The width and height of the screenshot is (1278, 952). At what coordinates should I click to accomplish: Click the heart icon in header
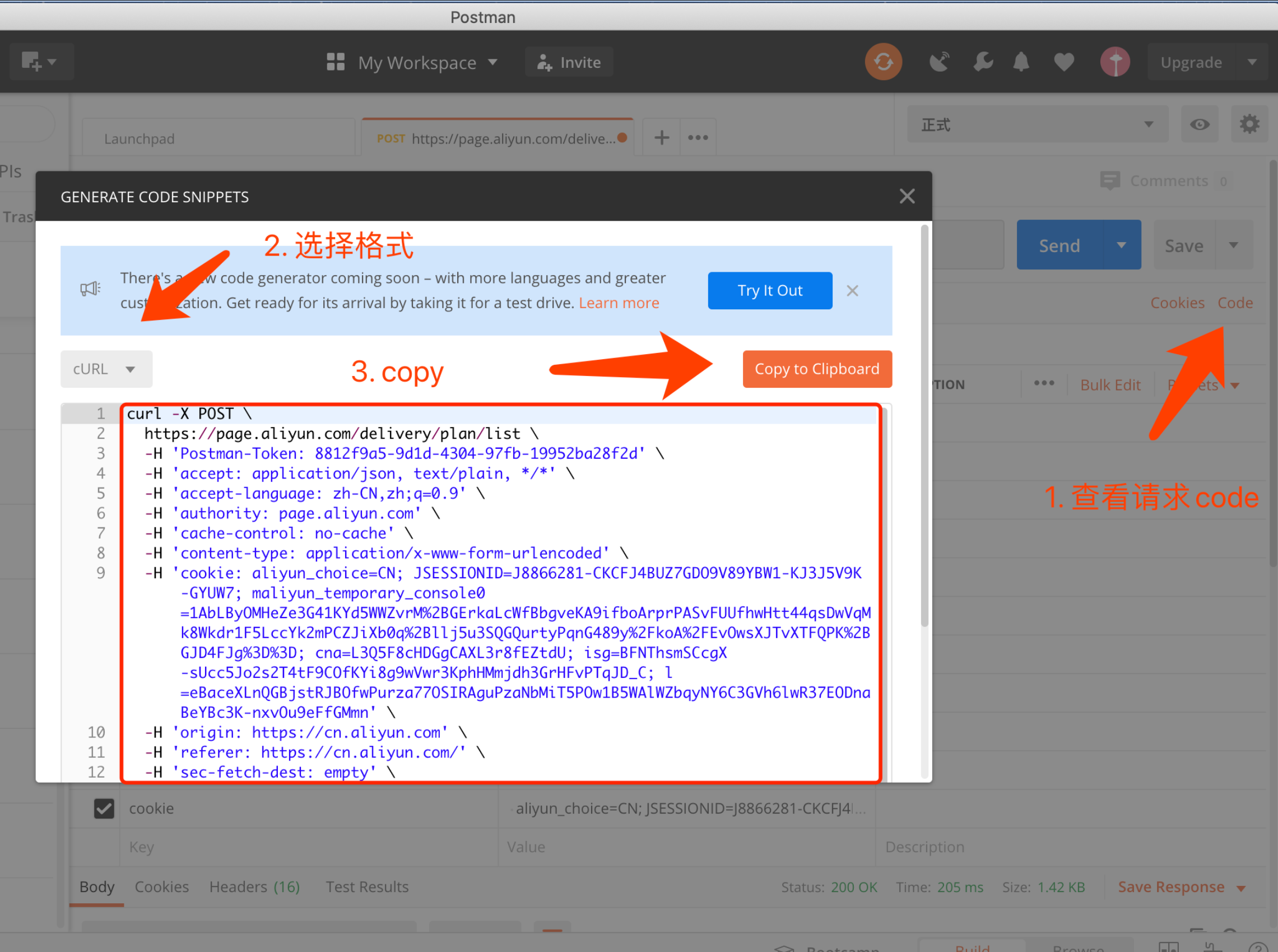1063,62
